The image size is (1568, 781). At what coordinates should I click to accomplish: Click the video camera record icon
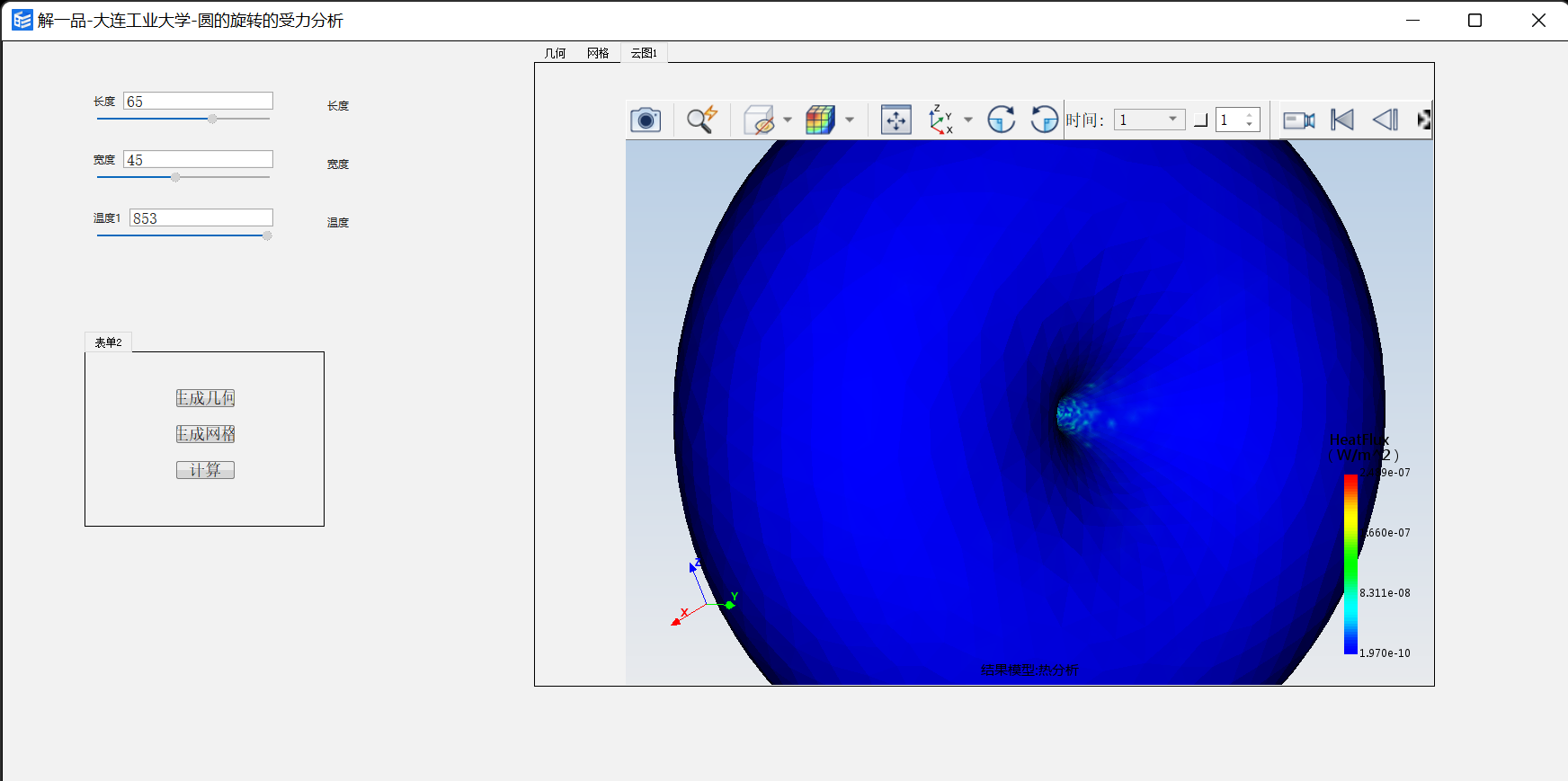tap(1299, 120)
